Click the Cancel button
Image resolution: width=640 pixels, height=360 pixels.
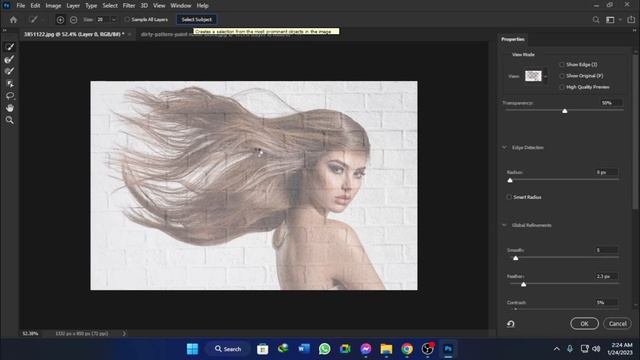point(618,324)
